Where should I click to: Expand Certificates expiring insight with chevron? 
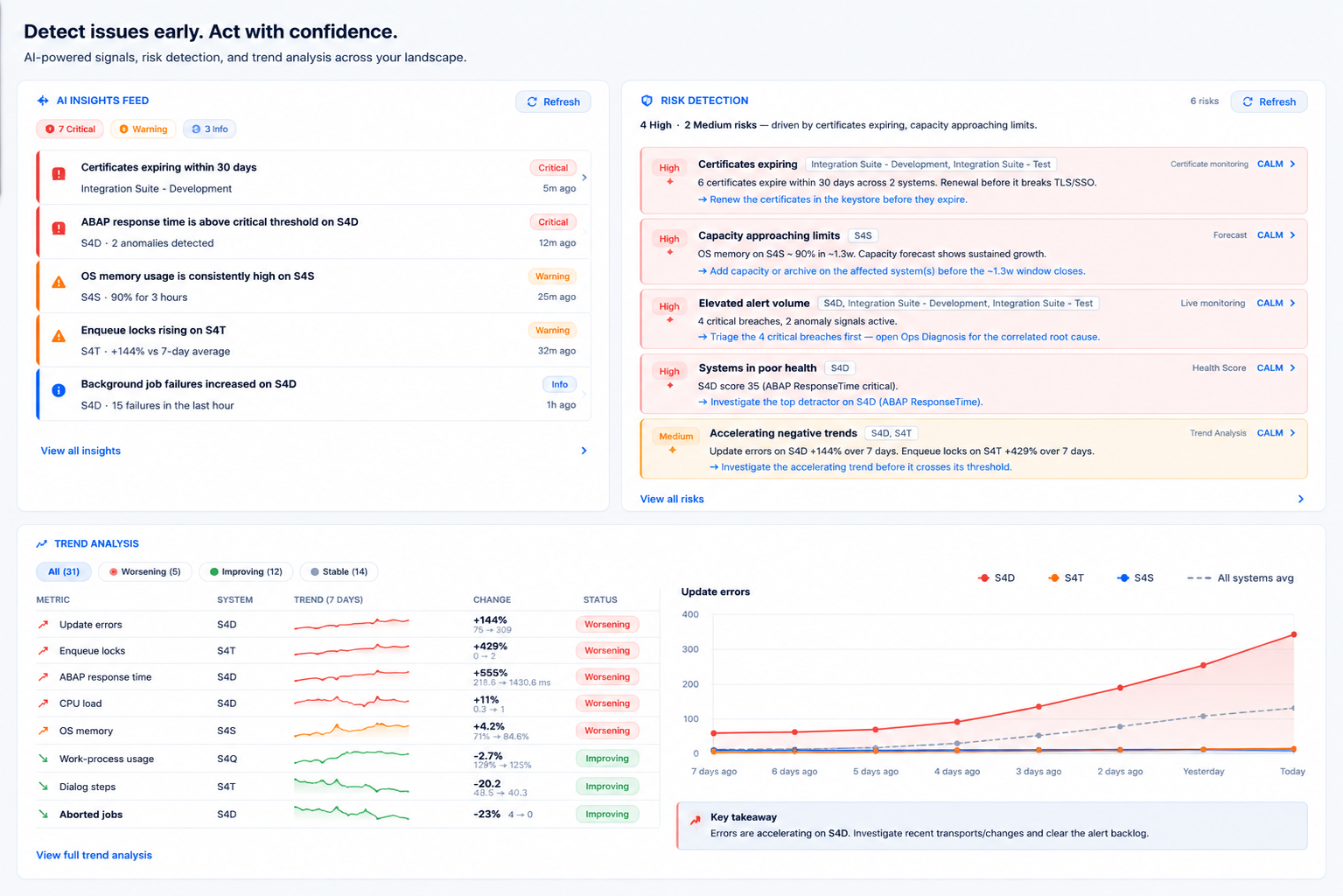coord(584,178)
